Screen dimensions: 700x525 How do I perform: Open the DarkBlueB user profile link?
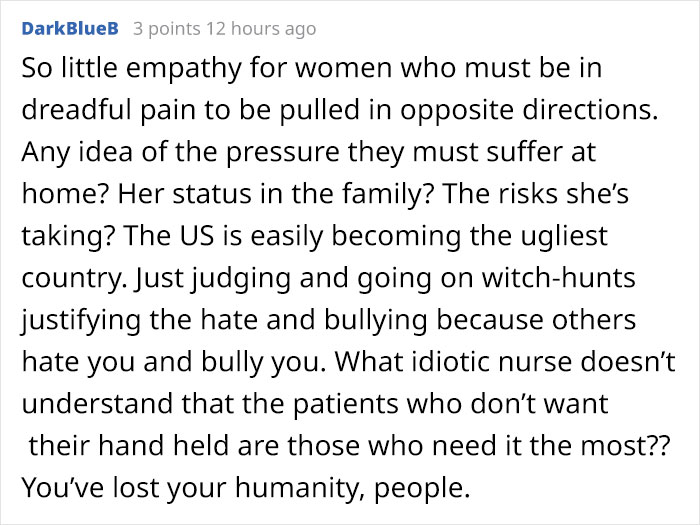pyautogui.click(x=70, y=29)
